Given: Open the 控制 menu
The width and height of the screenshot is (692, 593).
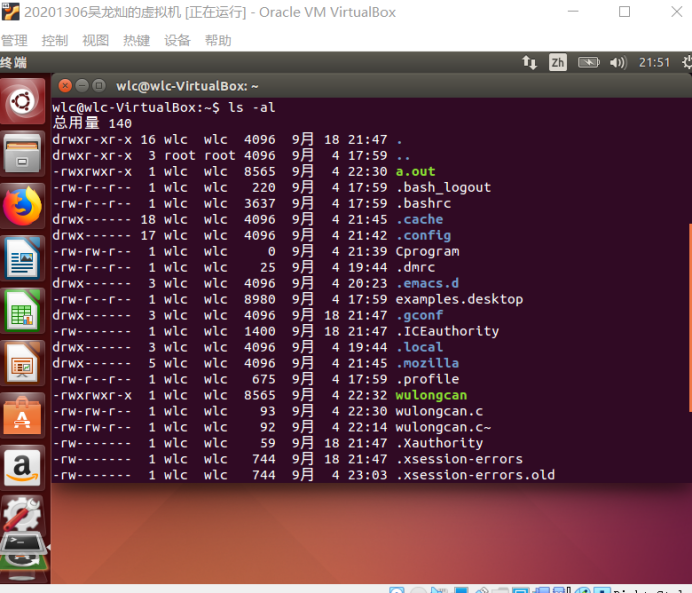Looking at the screenshot, I should click(x=55, y=41).
